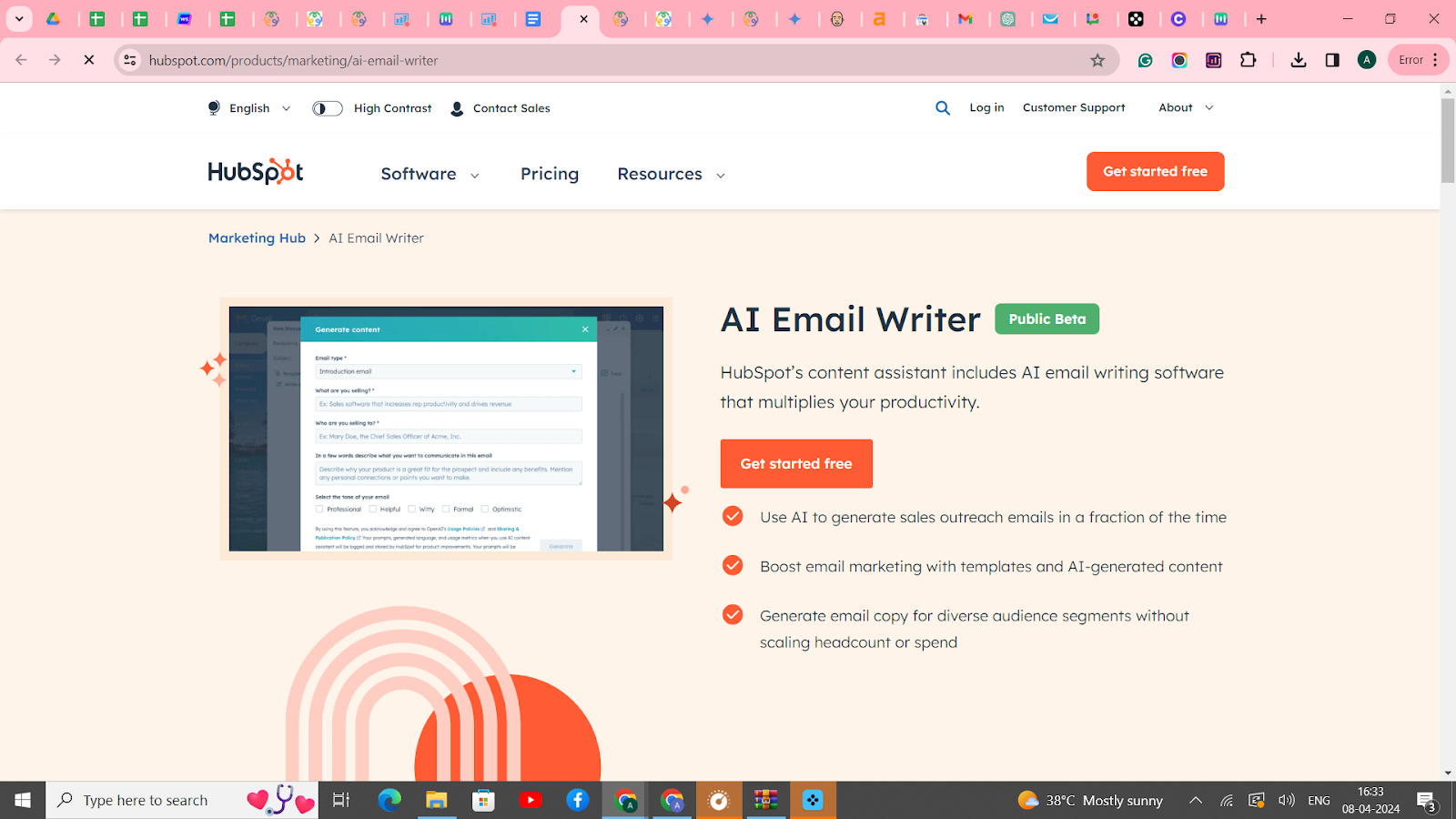Click Get started free in header
Image resolution: width=1456 pixels, height=819 pixels.
[1156, 171]
